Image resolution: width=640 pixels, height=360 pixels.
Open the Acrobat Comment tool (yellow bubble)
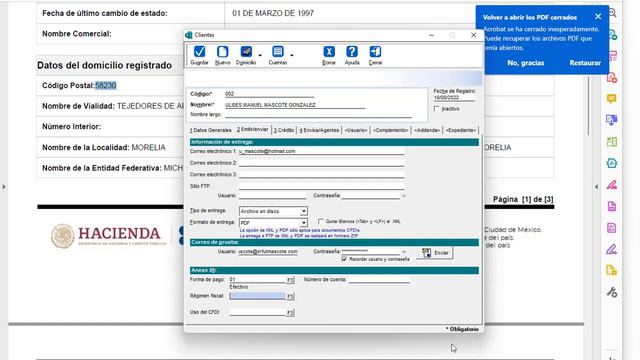[x=611, y=99]
